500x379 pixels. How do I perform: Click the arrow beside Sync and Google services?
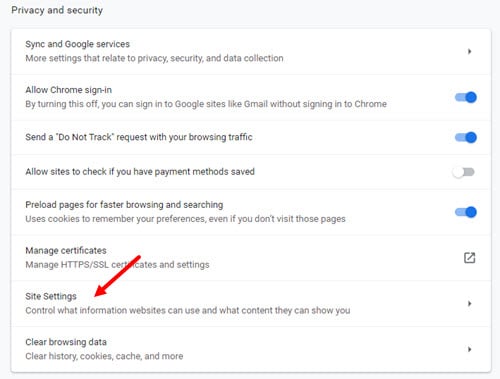[x=469, y=51]
